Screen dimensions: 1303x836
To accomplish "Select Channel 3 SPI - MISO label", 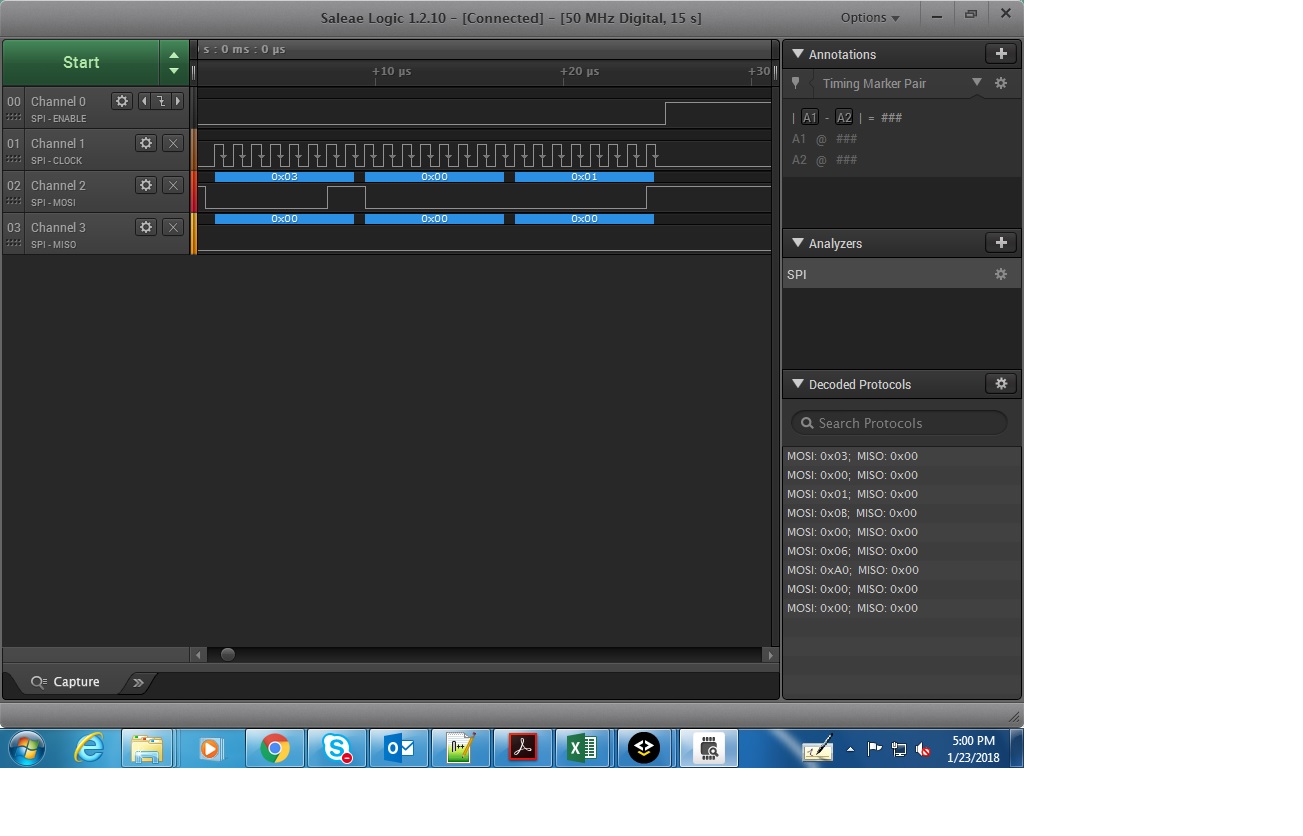I will [x=53, y=244].
